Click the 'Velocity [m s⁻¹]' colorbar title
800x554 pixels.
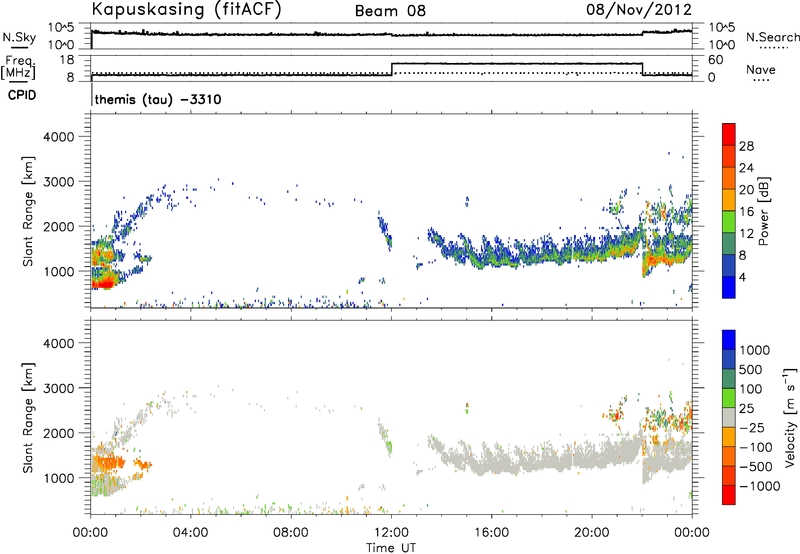tap(790, 417)
